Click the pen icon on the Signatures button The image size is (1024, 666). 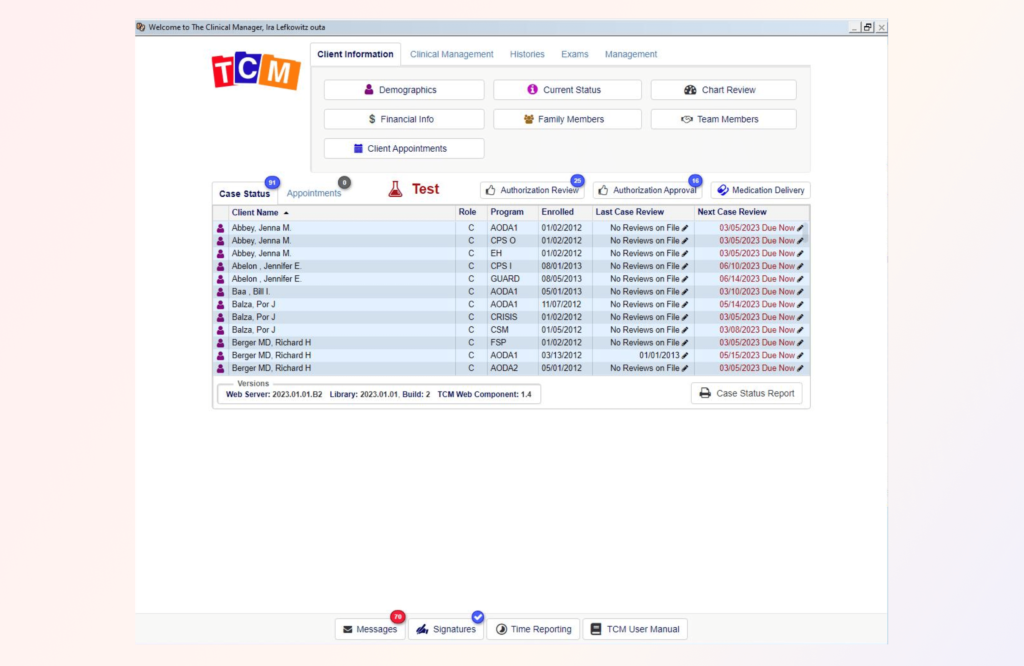point(421,630)
